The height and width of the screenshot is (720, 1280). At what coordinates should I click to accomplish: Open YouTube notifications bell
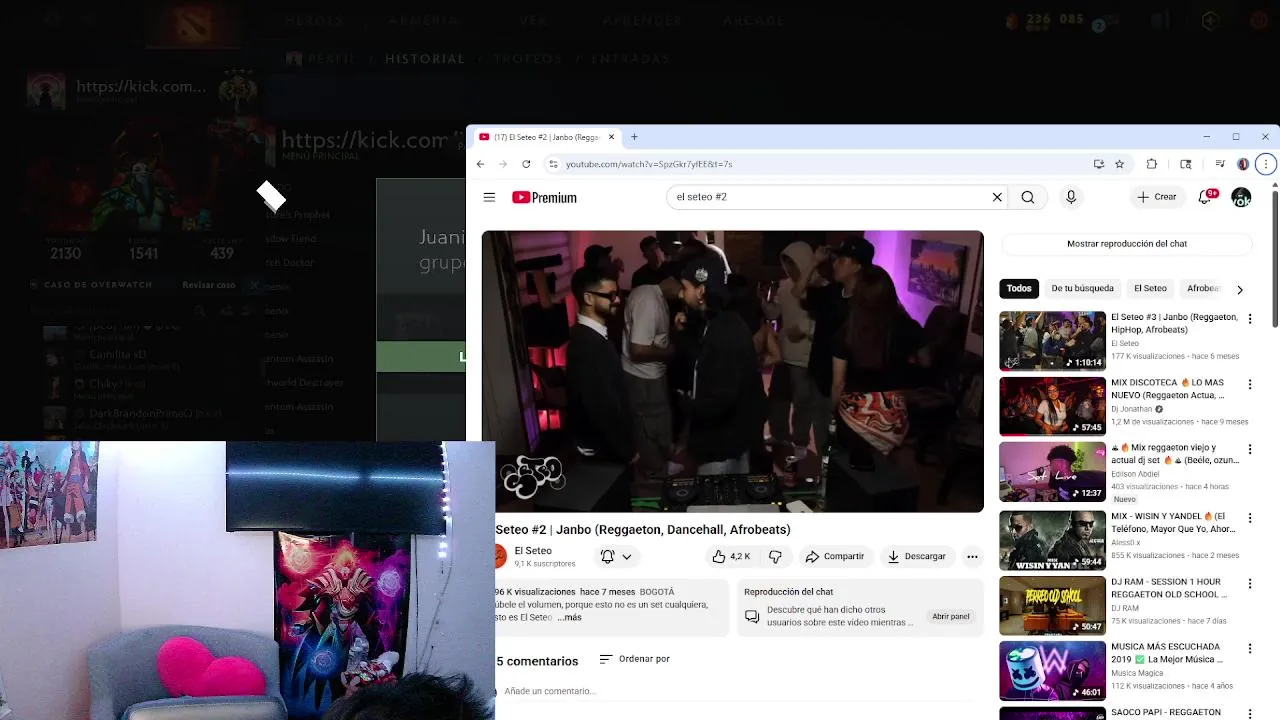pos(1205,197)
